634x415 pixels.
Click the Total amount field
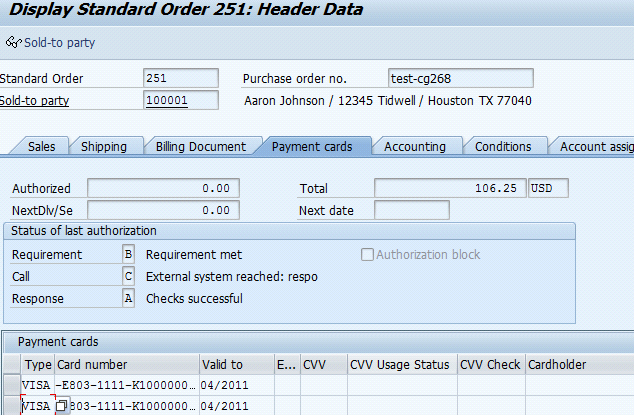pyautogui.click(x=450, y=188)
